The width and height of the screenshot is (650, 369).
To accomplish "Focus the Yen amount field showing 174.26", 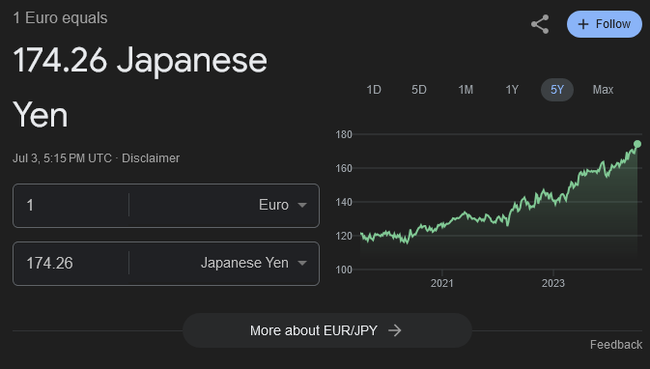I will click(70, 263).
